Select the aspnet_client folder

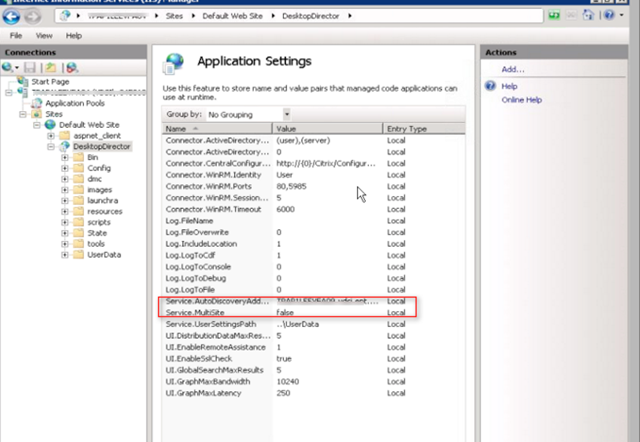coord(97,135)
